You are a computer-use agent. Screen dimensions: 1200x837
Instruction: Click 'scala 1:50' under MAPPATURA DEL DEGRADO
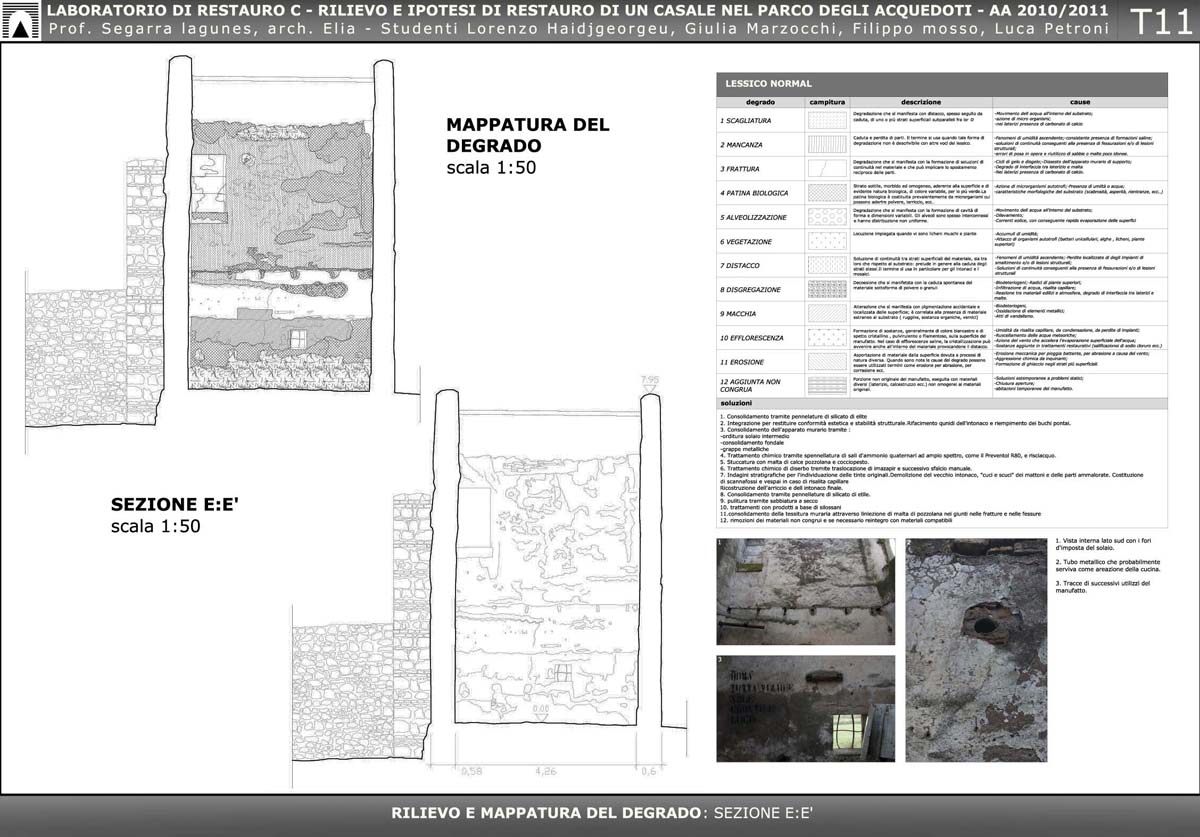pos(492,169)
